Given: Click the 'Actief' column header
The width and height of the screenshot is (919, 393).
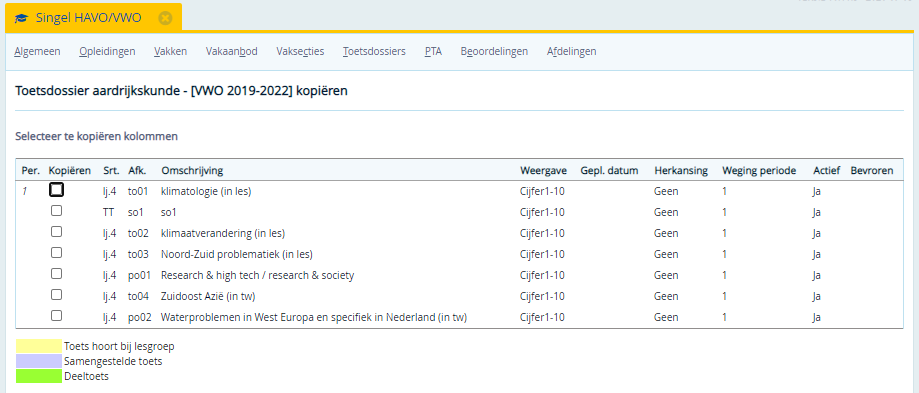Looking at the screenshot, I should point(826,170).
